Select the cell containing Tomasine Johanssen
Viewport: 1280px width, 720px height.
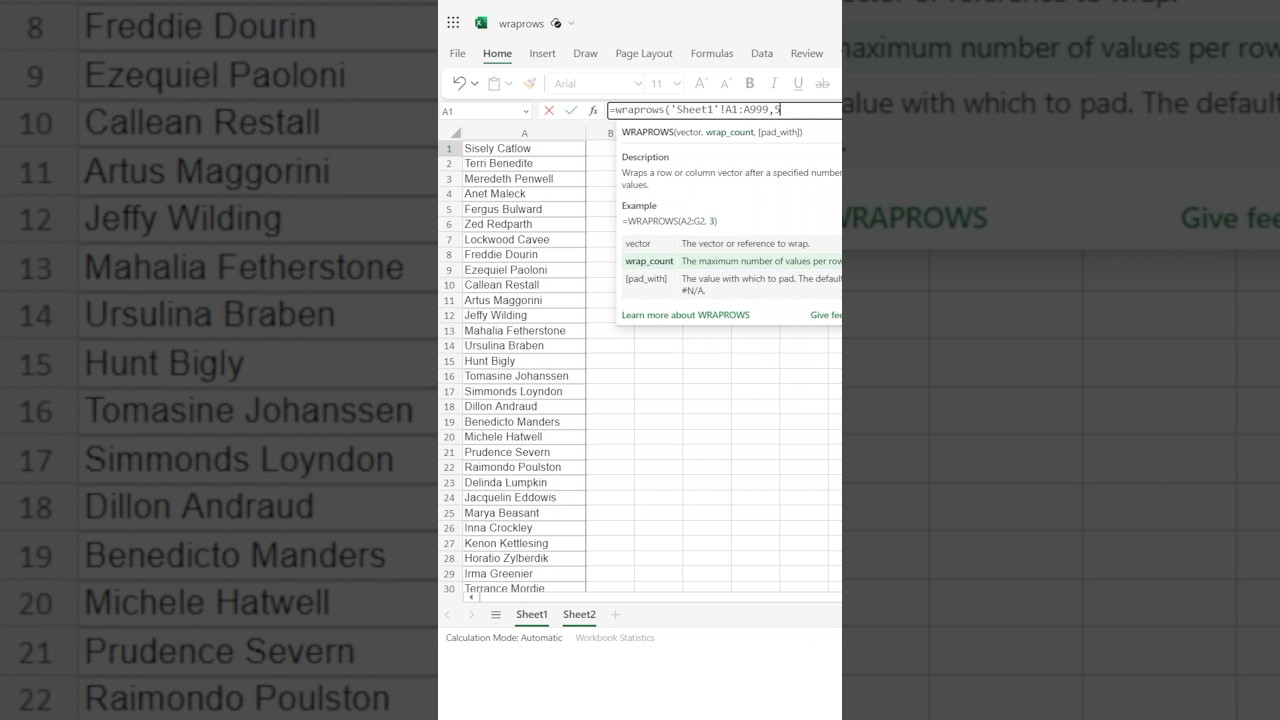pyautogui.click(x=524, y=376)
